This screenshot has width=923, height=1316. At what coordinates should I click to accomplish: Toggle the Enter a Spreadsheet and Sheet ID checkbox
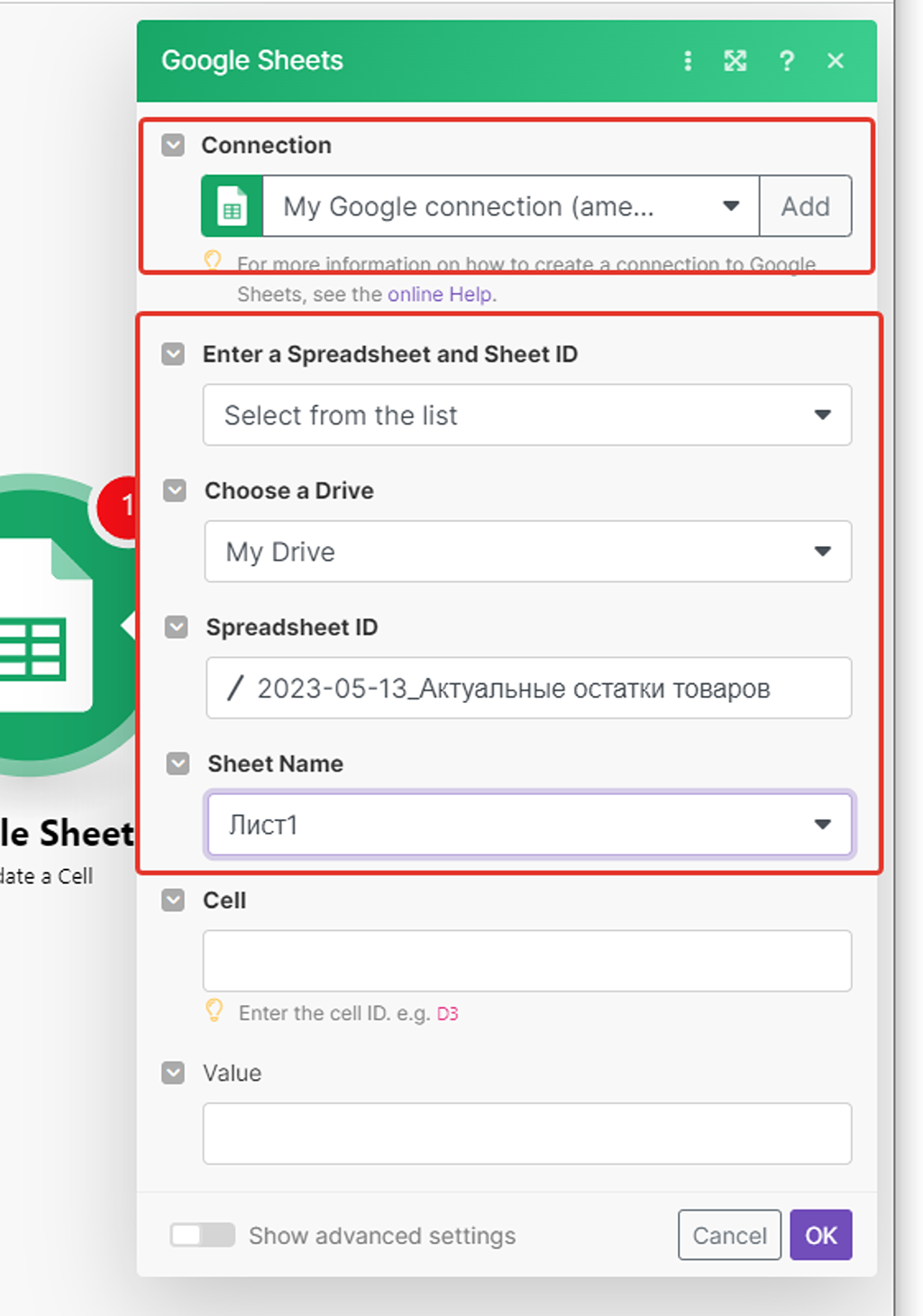click(x=173, y=354)
